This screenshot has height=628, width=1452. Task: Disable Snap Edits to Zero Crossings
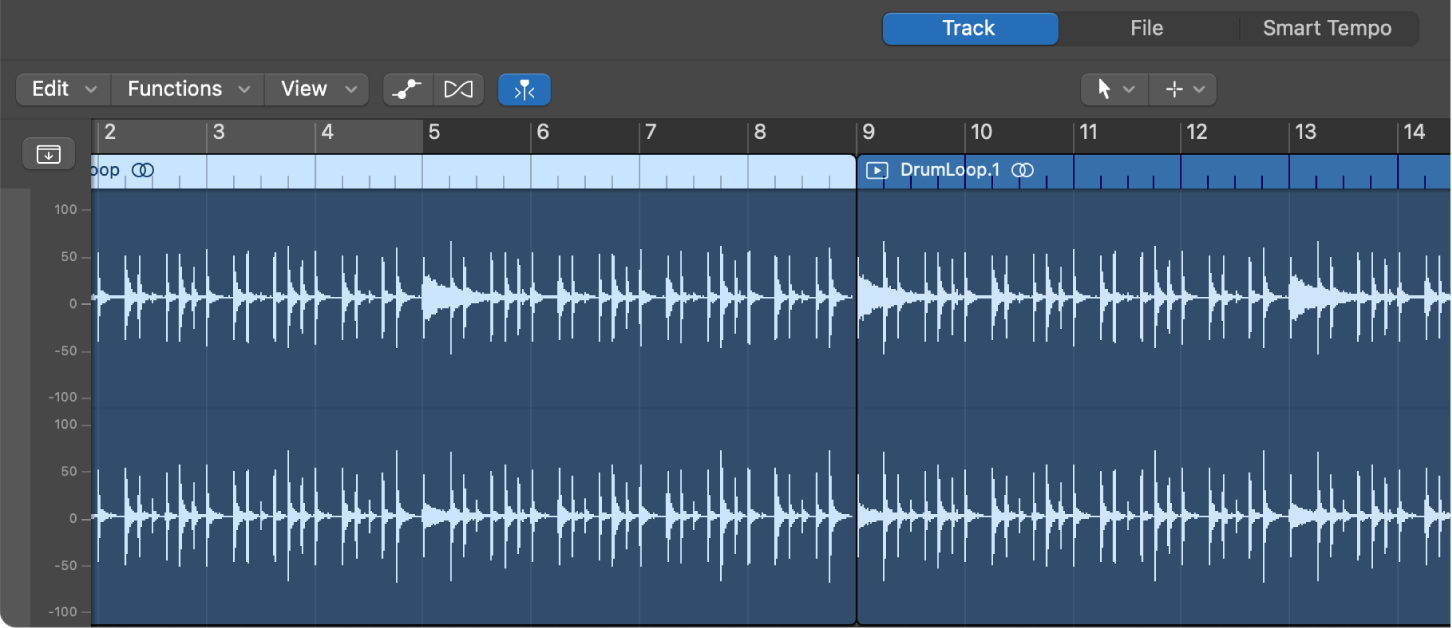click(x=524, y=89)
